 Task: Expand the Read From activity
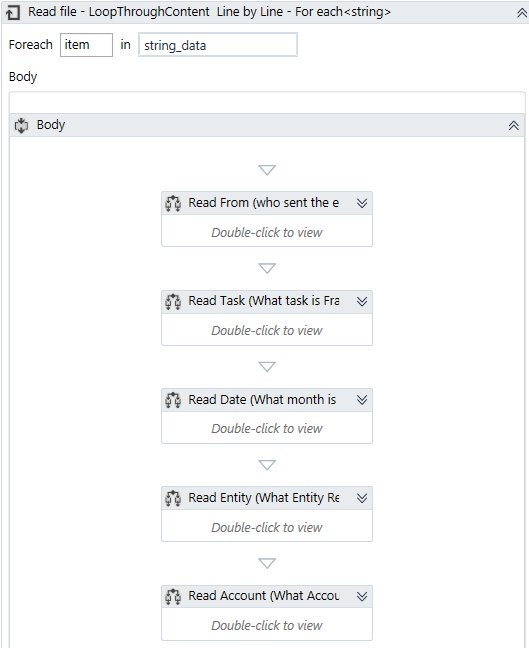coord(362,203)
